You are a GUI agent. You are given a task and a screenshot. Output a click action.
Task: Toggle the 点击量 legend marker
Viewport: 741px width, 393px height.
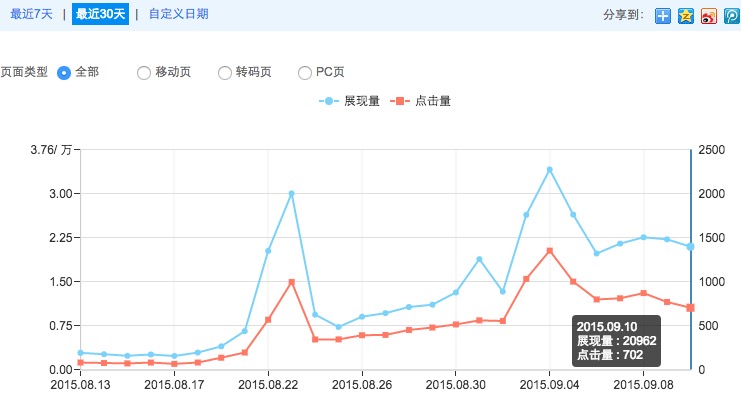click(400, 101)
